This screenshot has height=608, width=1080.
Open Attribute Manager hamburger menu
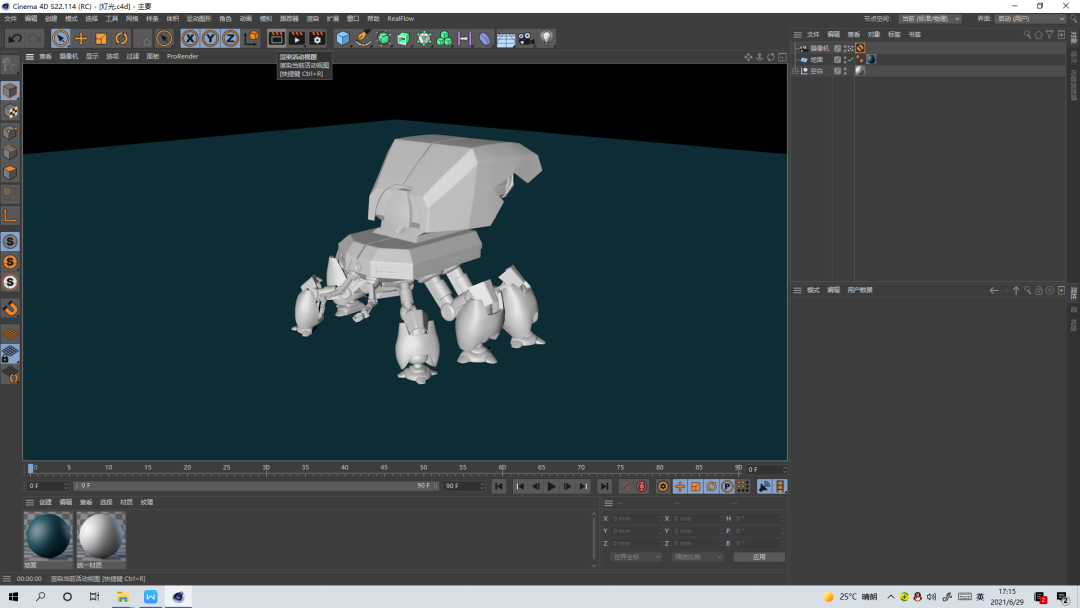[798, 291]
